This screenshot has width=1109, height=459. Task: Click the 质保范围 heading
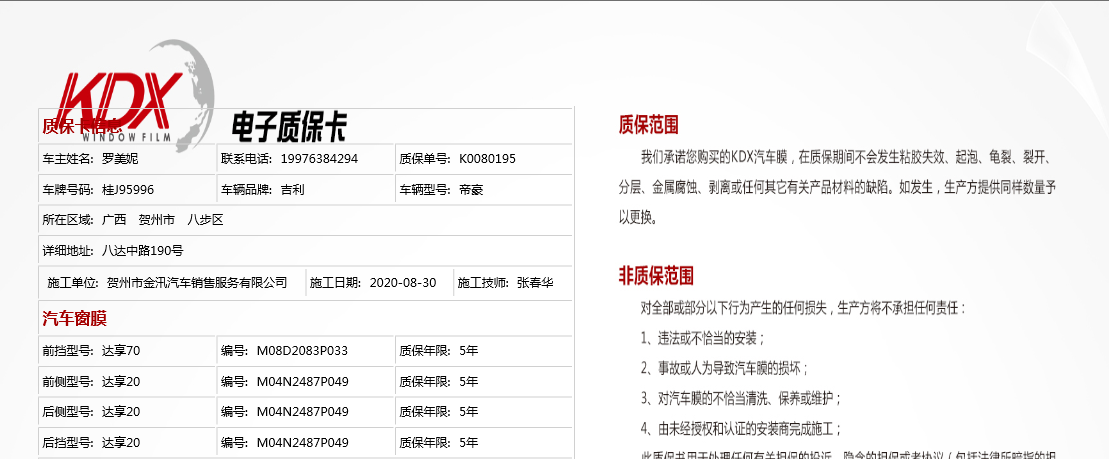(x=649, y=125)
